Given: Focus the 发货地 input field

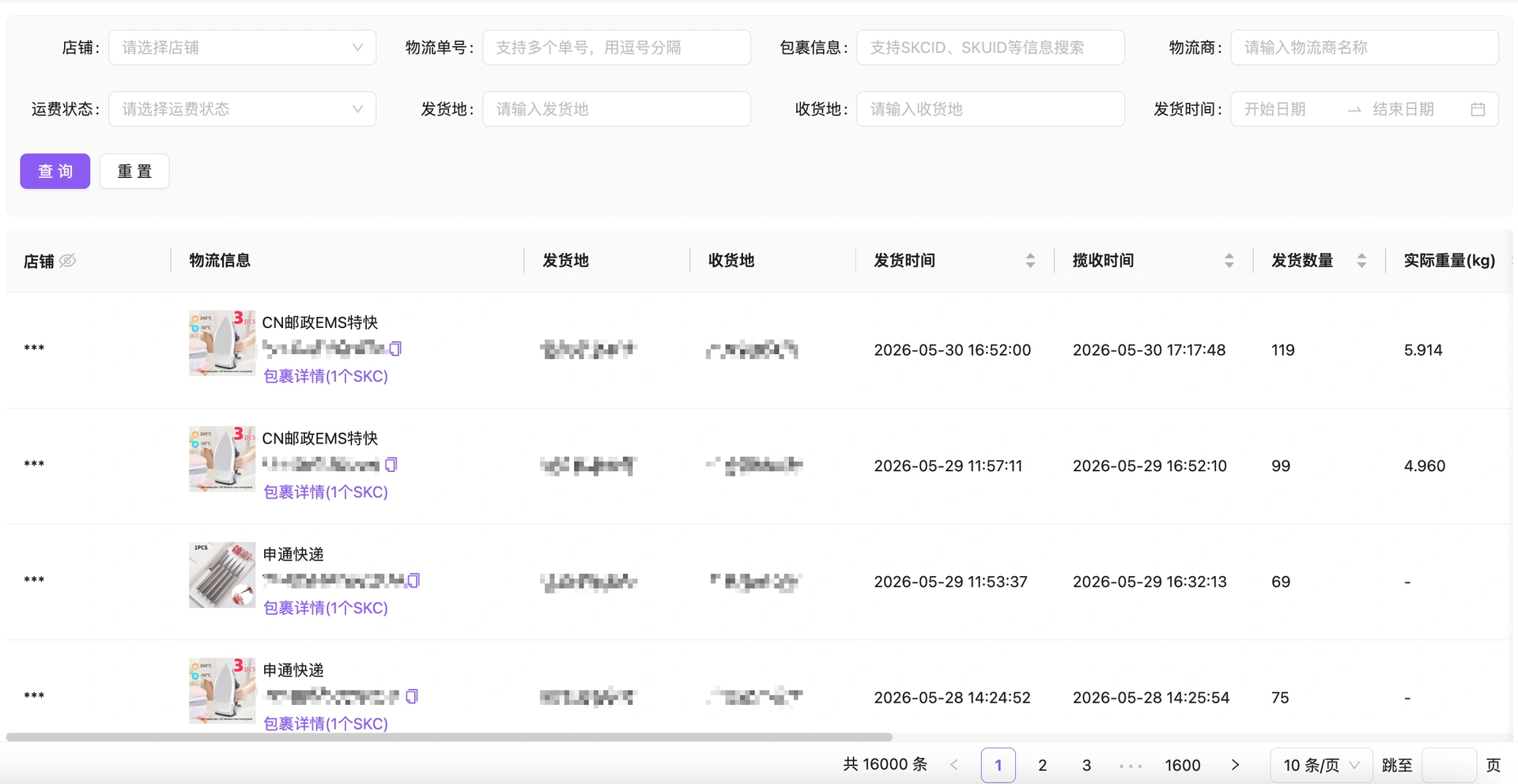Looking at the screenshot, I should [x=617, y=109].
